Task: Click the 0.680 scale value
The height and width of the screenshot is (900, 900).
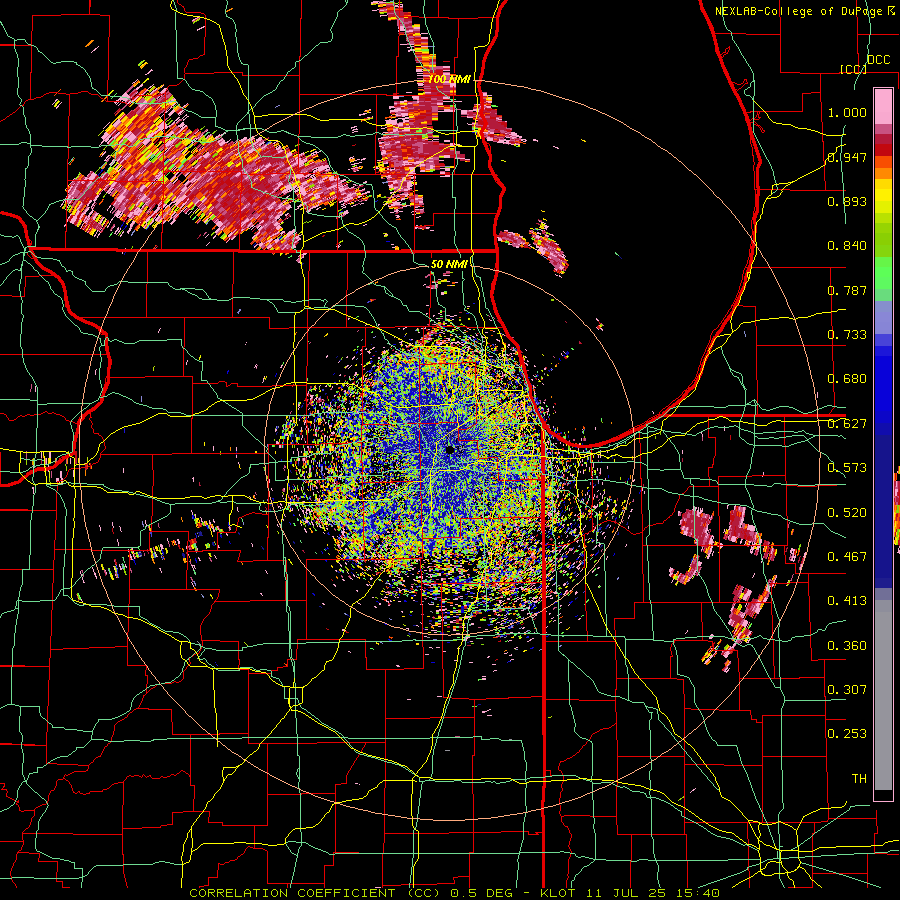Action: [847, 379]
